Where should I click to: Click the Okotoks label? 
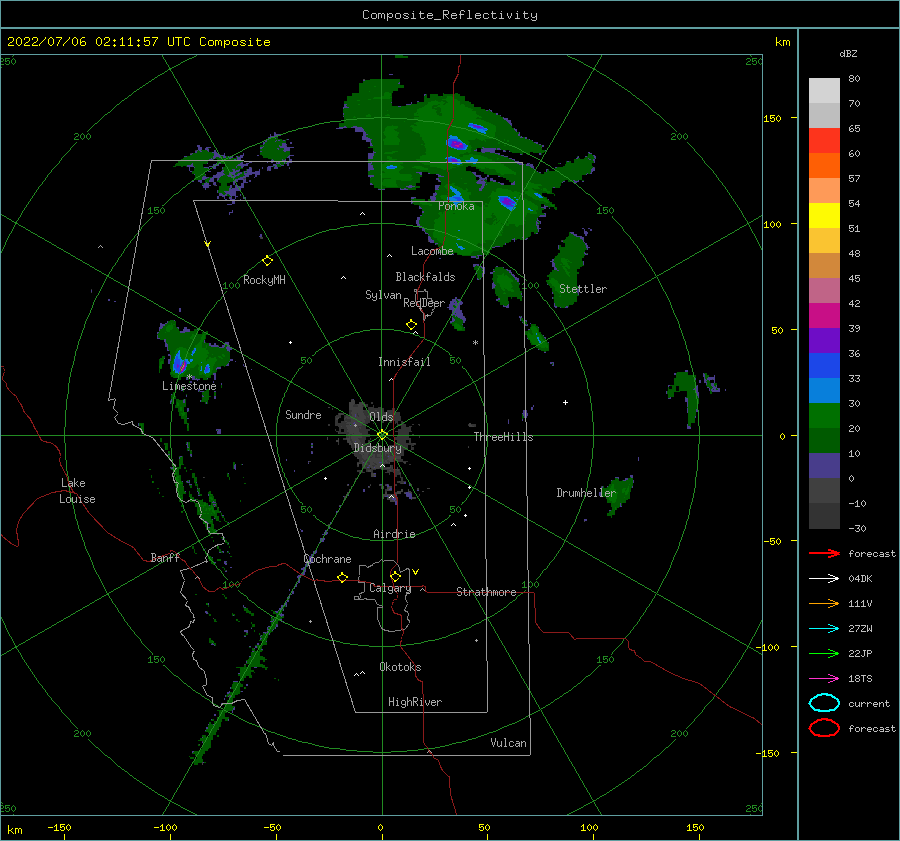tap(400, 667)
